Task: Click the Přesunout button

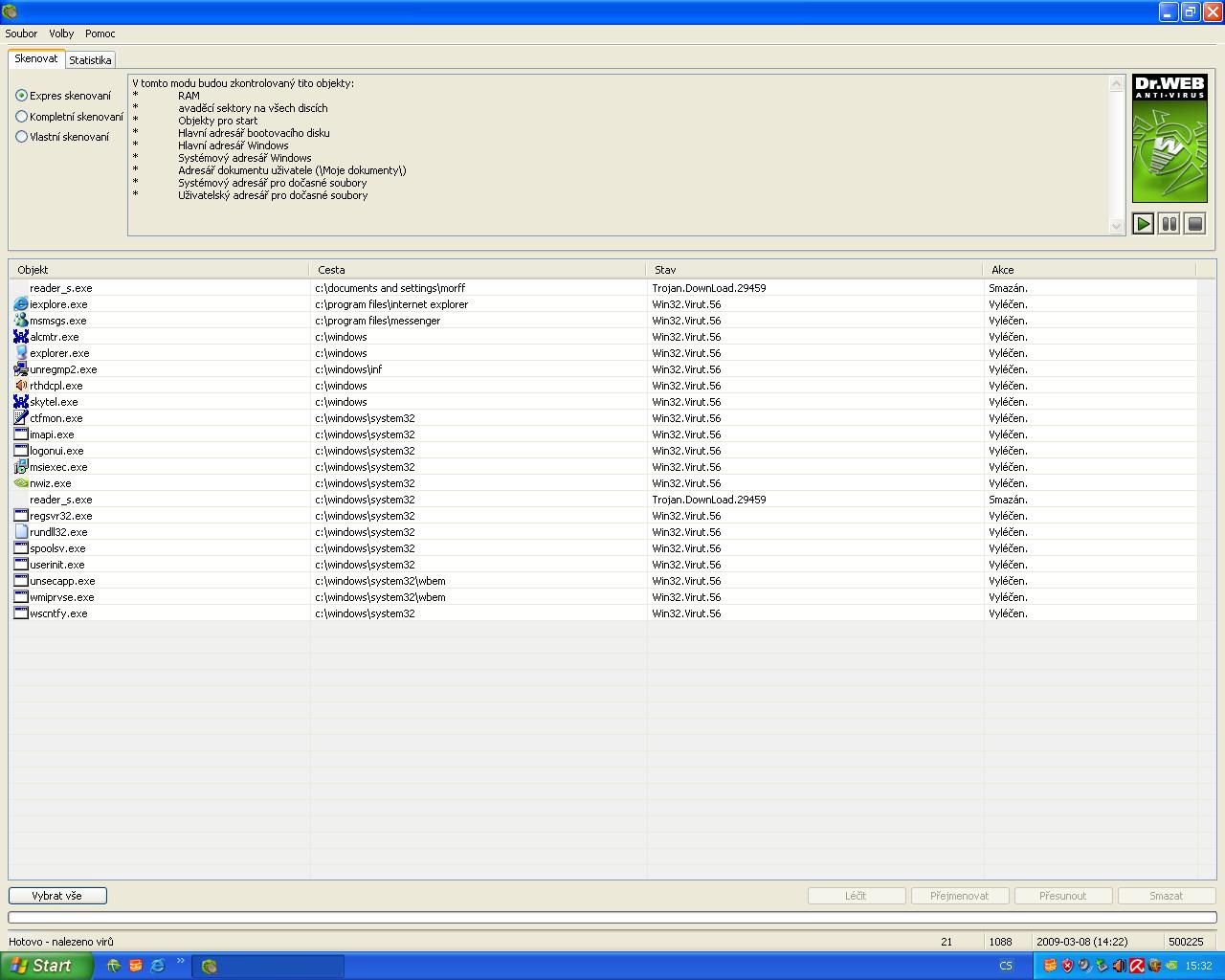Action: (1063, 896)
